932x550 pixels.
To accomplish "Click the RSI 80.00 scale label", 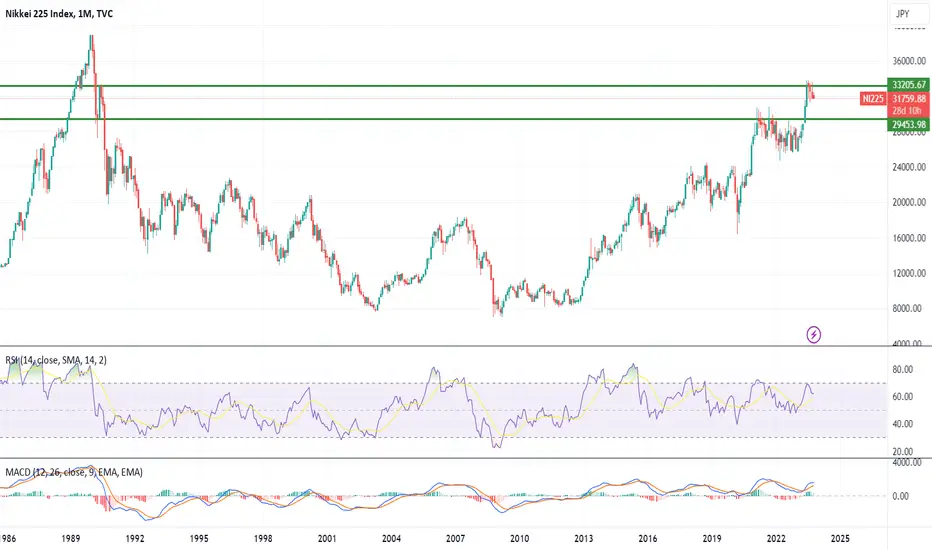I will coord(902,369).
